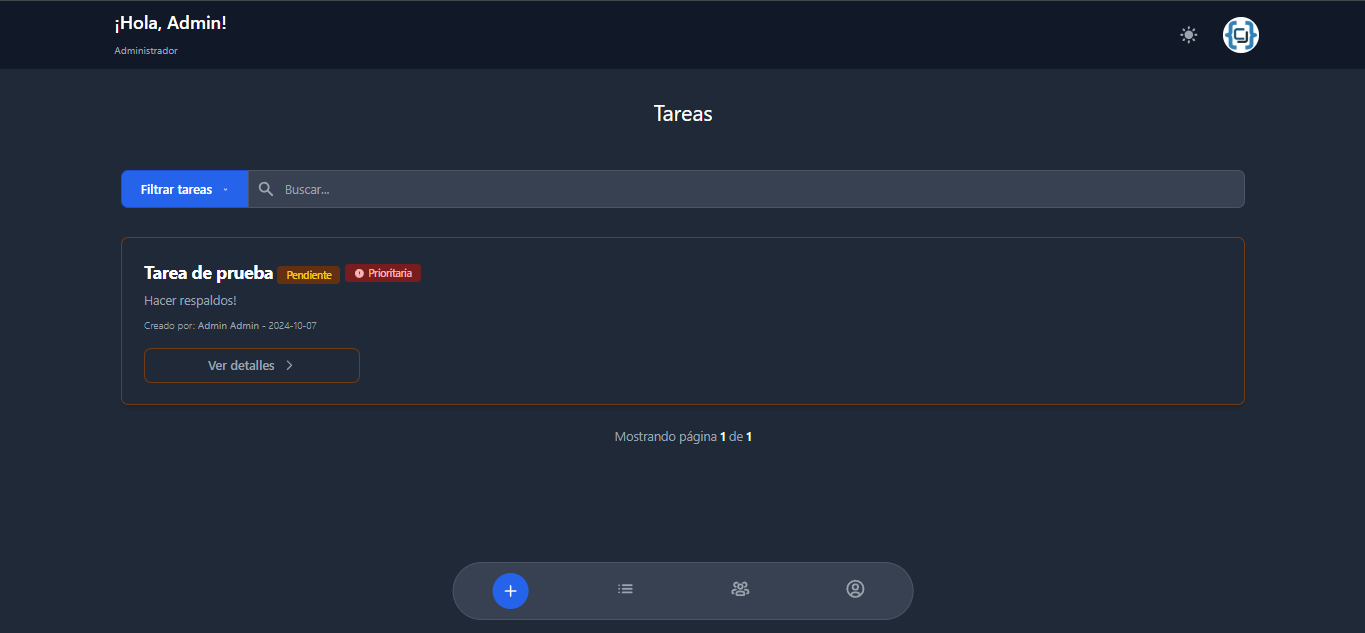Screen dimensions: 1365x633
Task: Focus the Buscar search field
Action: point(750,189)
